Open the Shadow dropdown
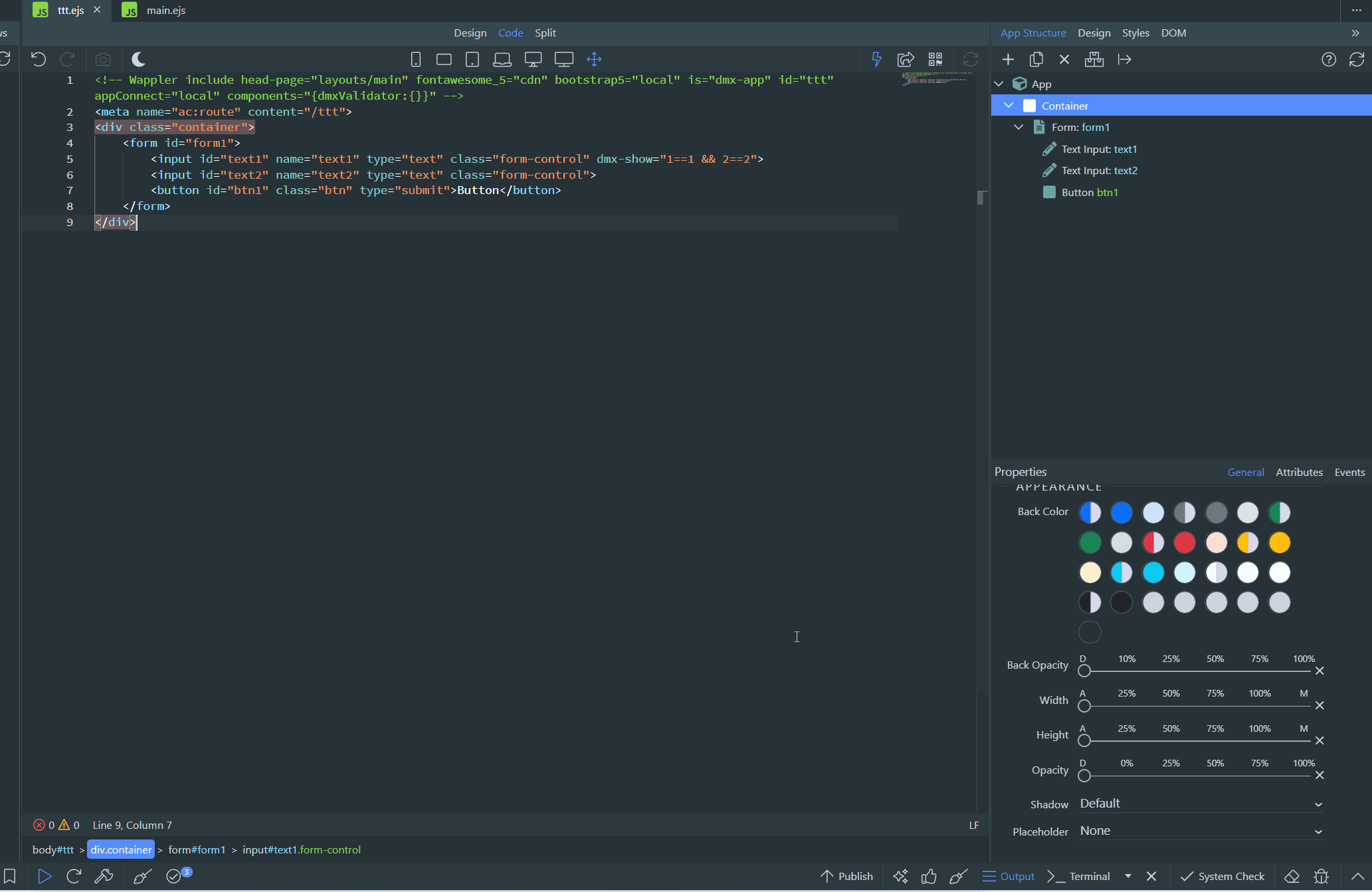The image size is (1372, 892). point(1201,804)
